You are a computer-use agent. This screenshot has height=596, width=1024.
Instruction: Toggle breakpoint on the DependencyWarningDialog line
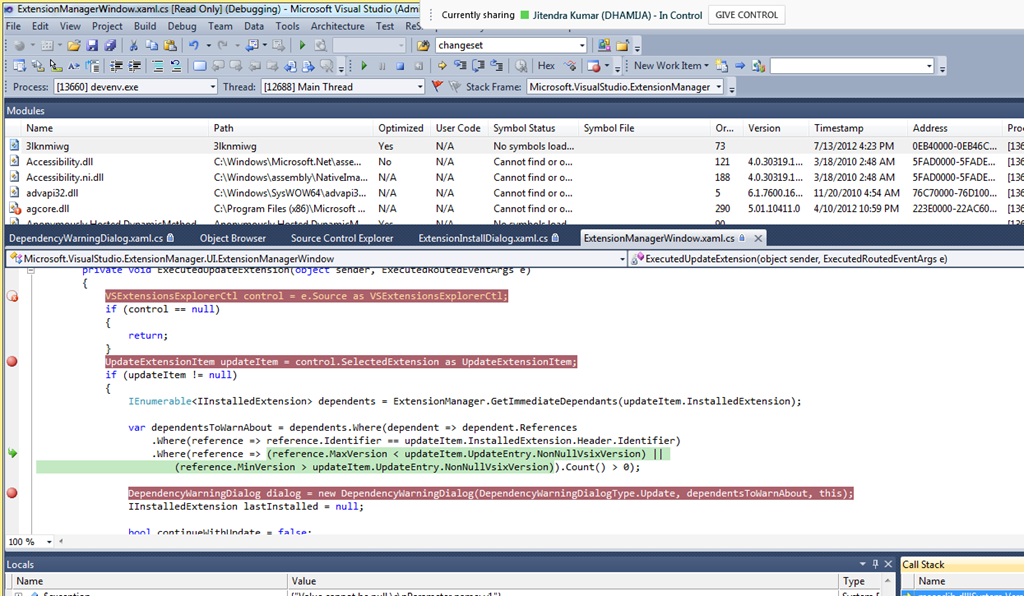coord(12,493)
